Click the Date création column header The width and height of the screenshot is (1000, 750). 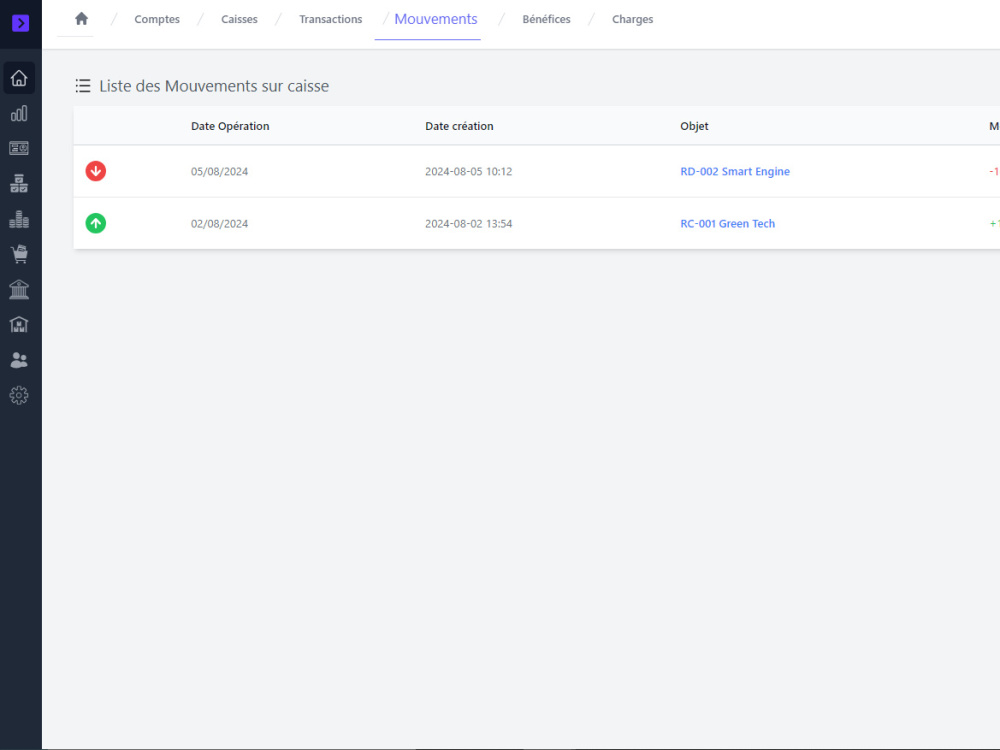(459, 126)
